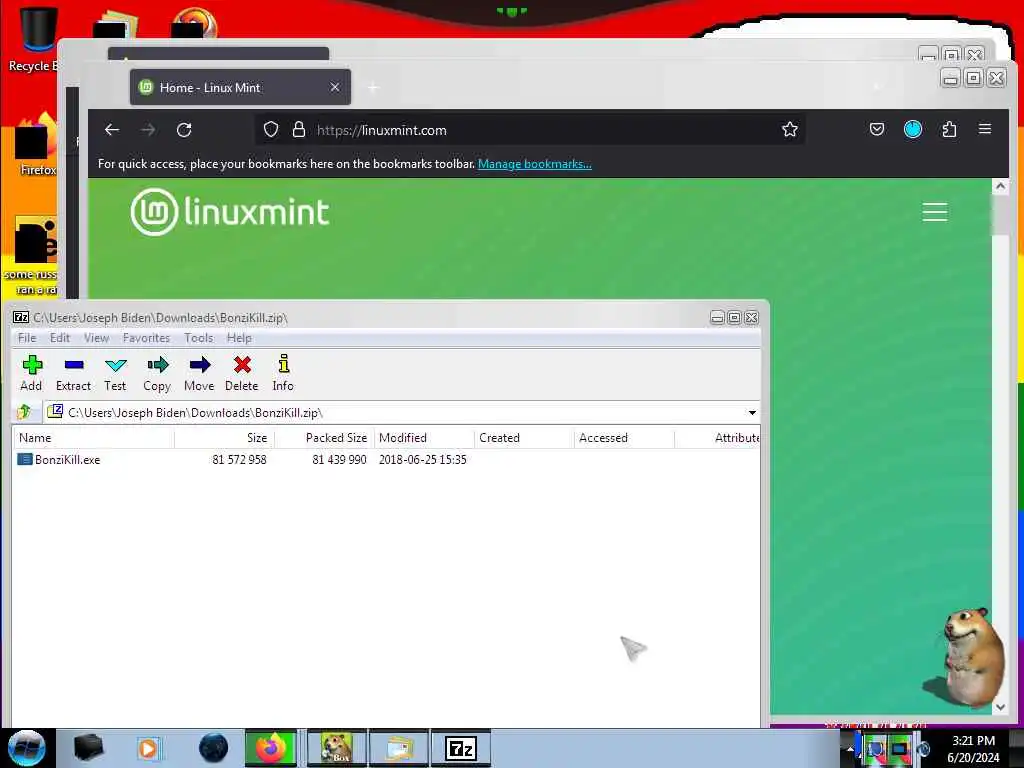This screenshot has width=1024, height=768.
Task: Go back in Firefox
Action: 112,130
